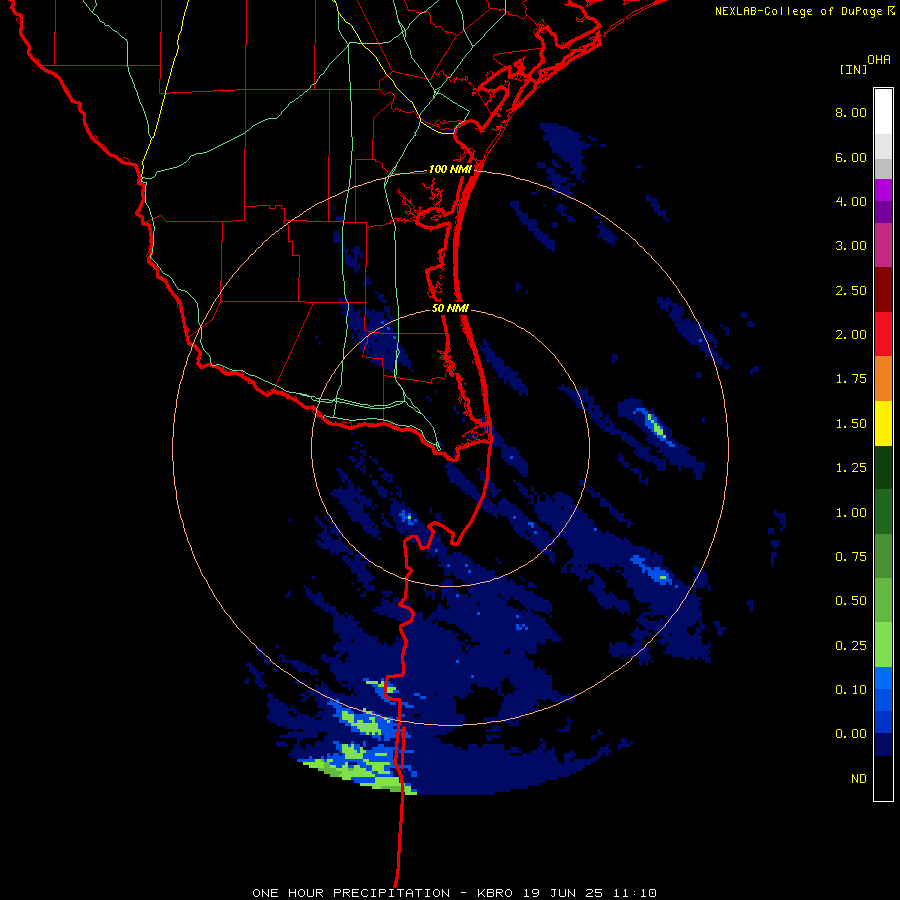Image resolution: width=900 pixels, height=900 pixels.
Task: Click the 100 NMI range ring label
Action: 450,169
